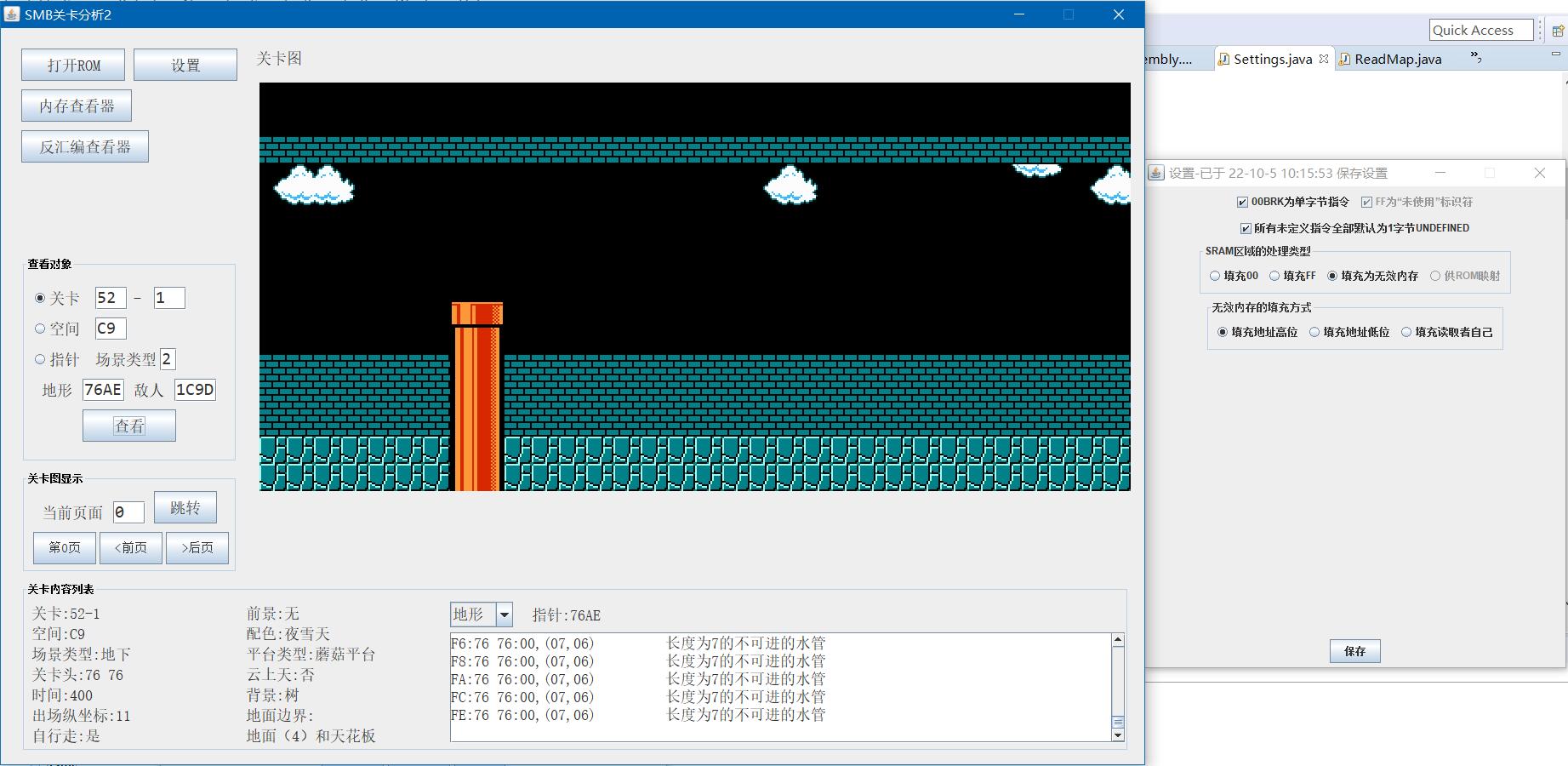Click the 平台类型:蘑菇平台 info text
Screen dimensions: 1568x766
click(x=311, y=655)
